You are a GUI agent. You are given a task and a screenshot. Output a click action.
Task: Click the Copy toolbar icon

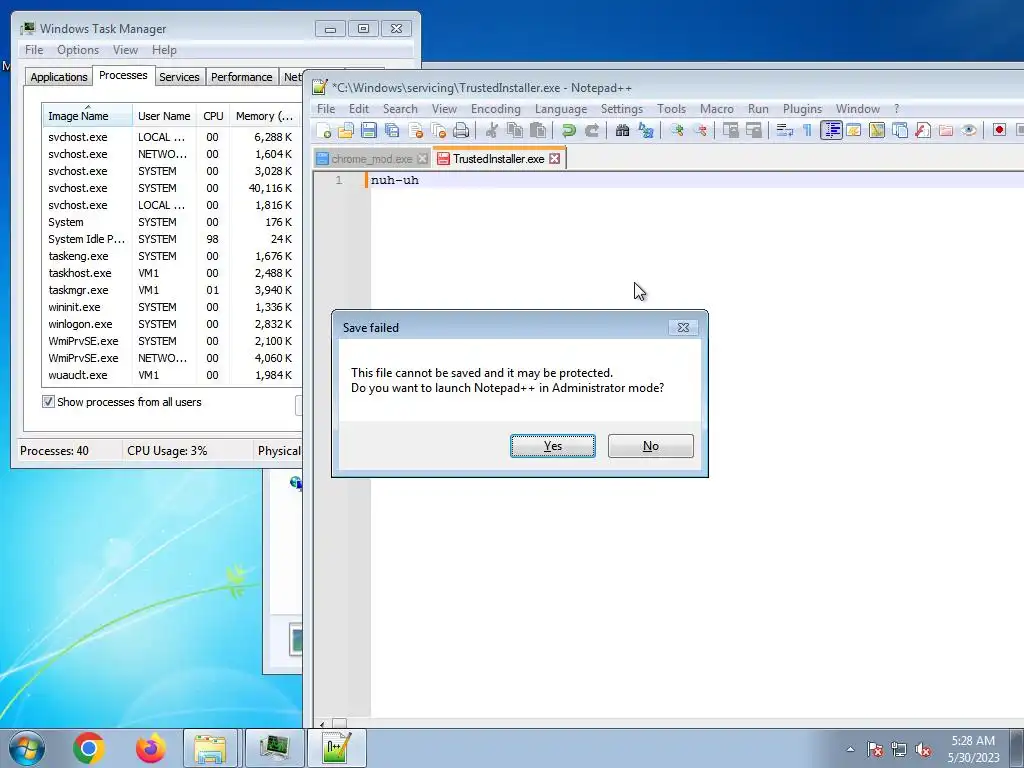click(x=515, y=131)
